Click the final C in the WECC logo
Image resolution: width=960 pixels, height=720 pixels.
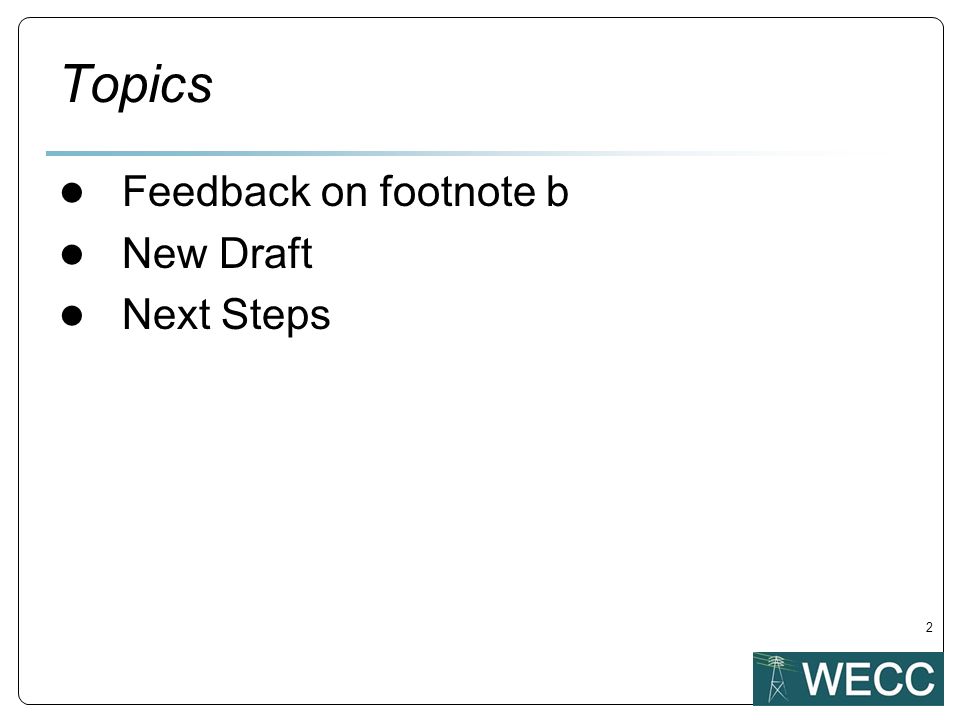click(x=918, y=678)
